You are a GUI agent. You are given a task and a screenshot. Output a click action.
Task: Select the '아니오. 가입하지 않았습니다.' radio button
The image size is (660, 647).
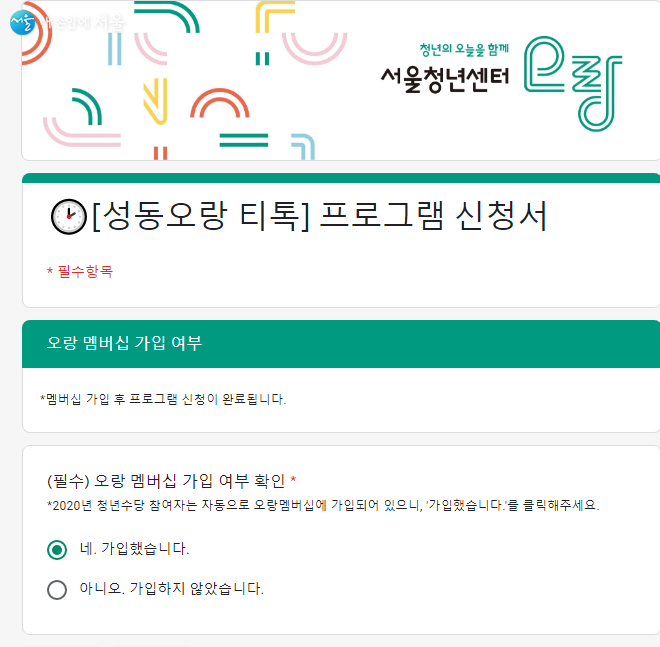tap(57, 589)
